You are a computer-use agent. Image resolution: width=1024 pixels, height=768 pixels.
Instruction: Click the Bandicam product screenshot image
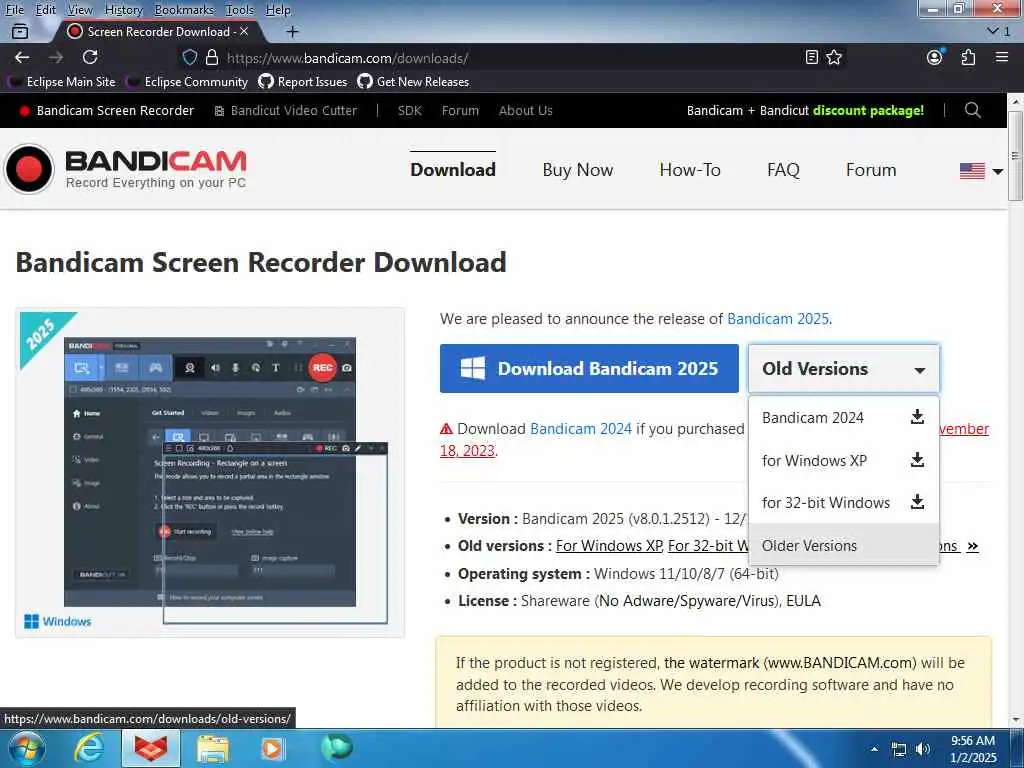pos(210,472)
